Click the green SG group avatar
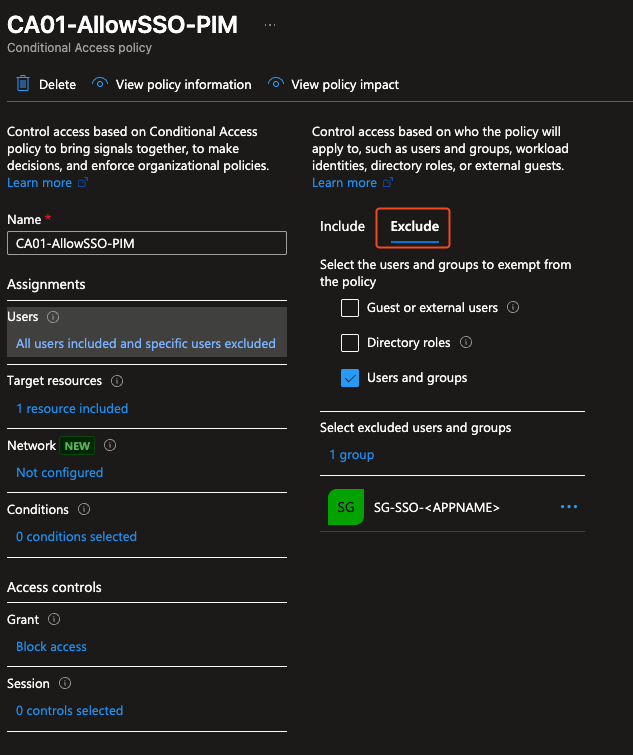633x755 pixels. coord(345,507)
